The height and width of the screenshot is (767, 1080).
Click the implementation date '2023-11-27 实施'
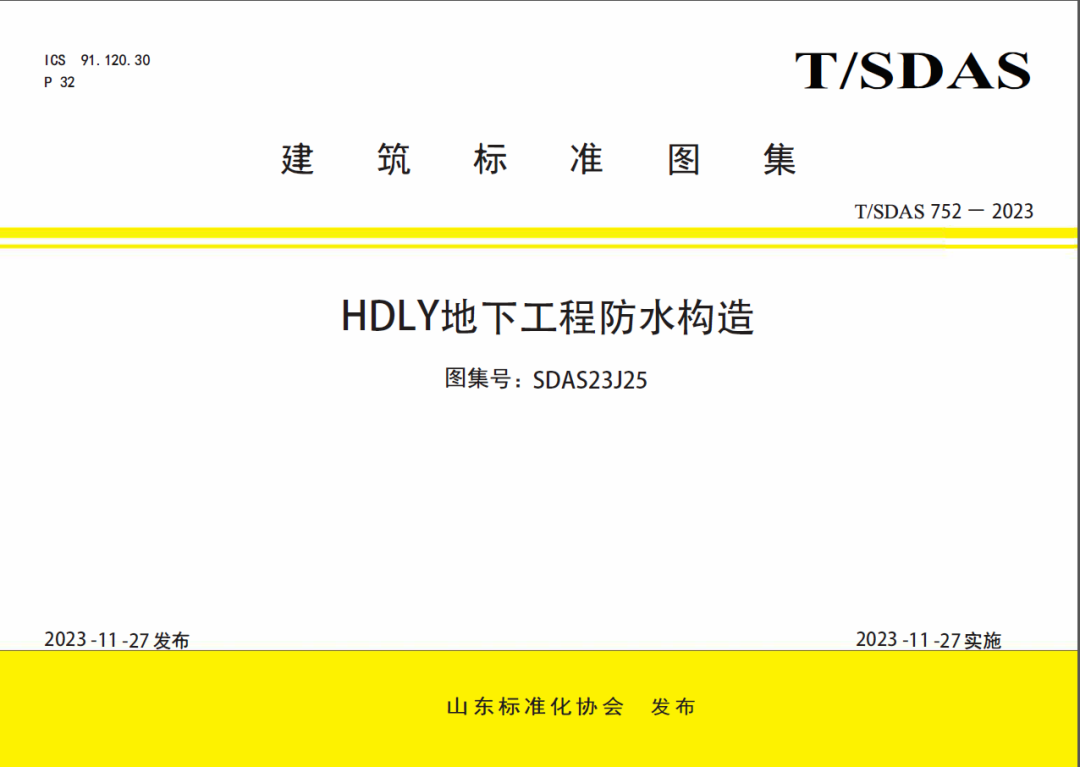point(928,640)
